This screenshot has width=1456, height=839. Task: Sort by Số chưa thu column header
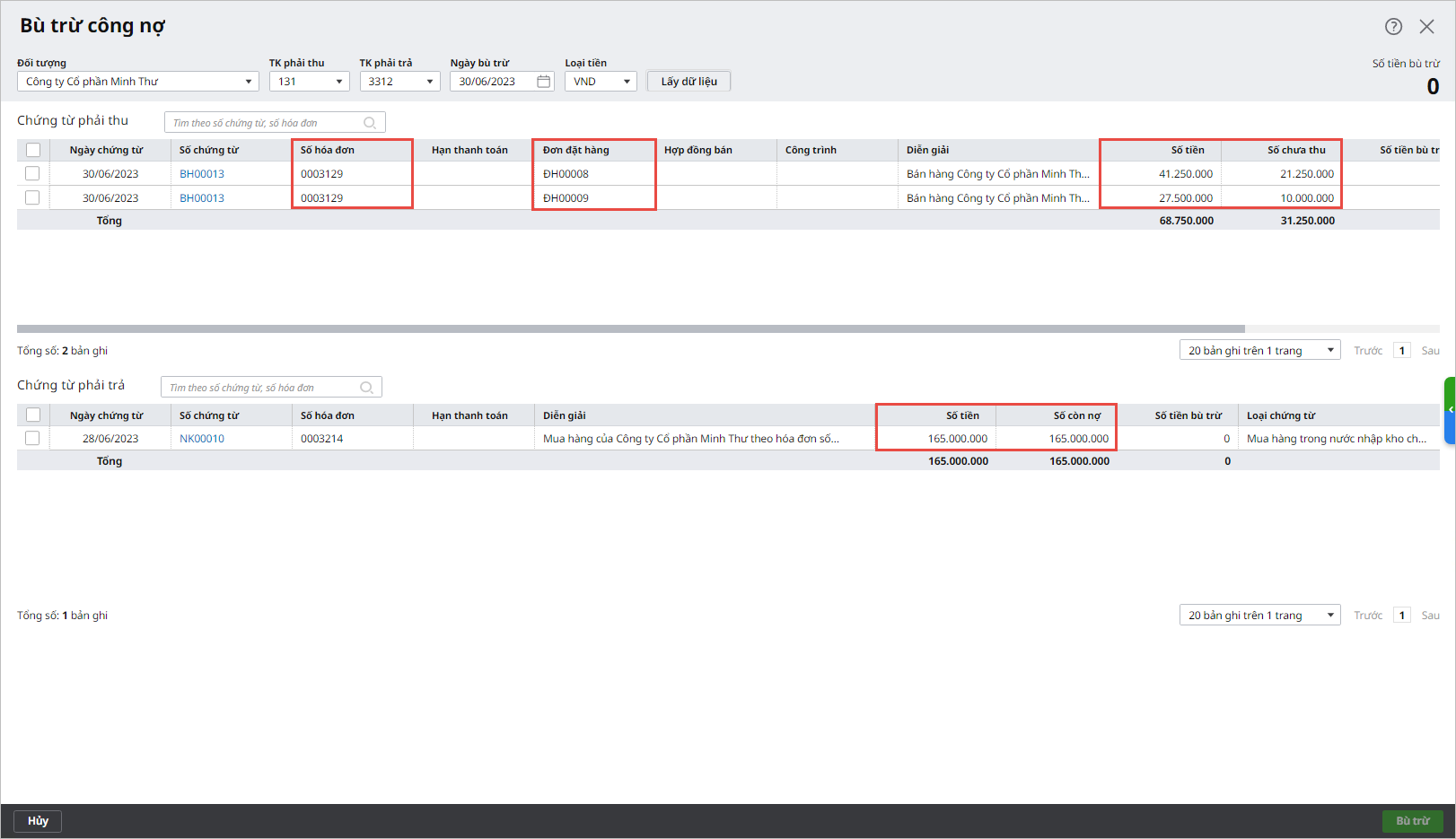(1295, 150)
